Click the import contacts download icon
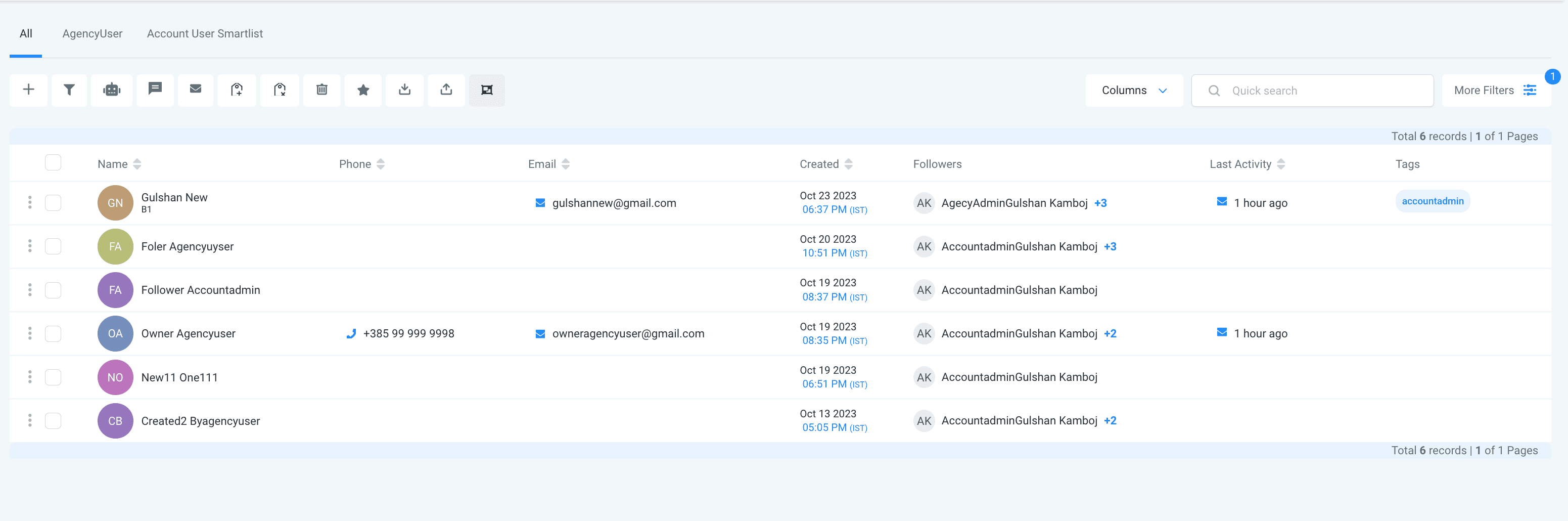The height and width of the screenshot is (521, 1568). coord(405,90)
